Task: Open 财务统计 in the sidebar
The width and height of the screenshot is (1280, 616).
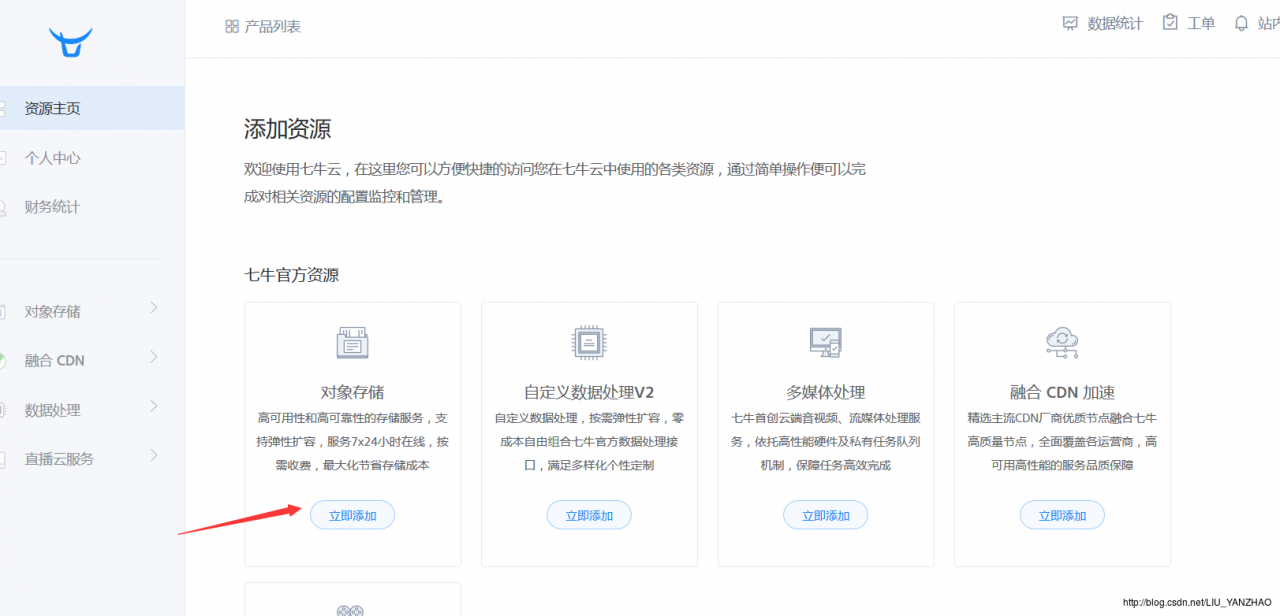Action: point(52,207)
